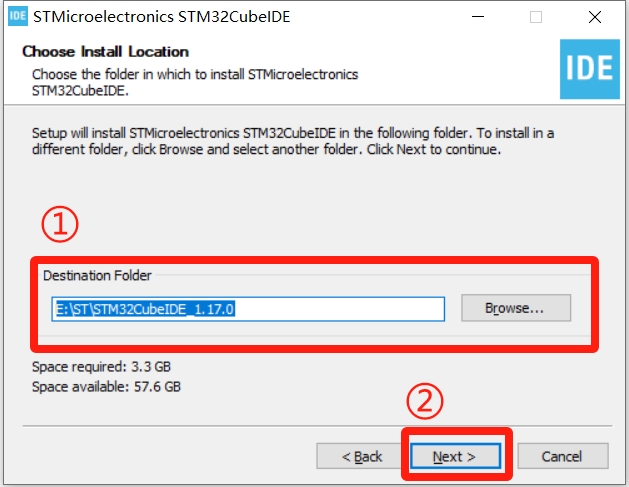
Task: Click the small IDE icon in title bar
Action: tap(18, 16)
